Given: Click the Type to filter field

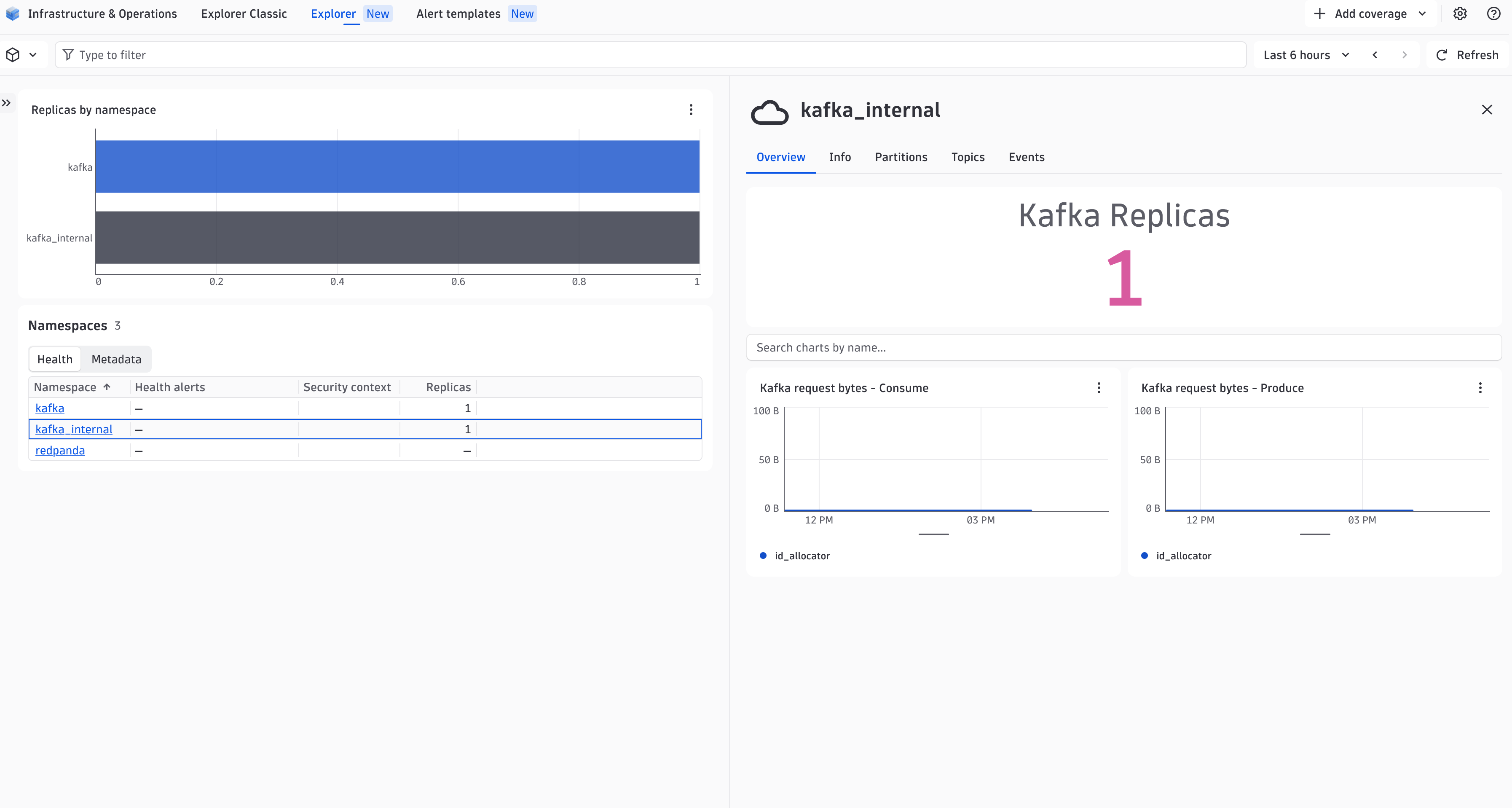Looking at the screenshot, I should [650, 55].
